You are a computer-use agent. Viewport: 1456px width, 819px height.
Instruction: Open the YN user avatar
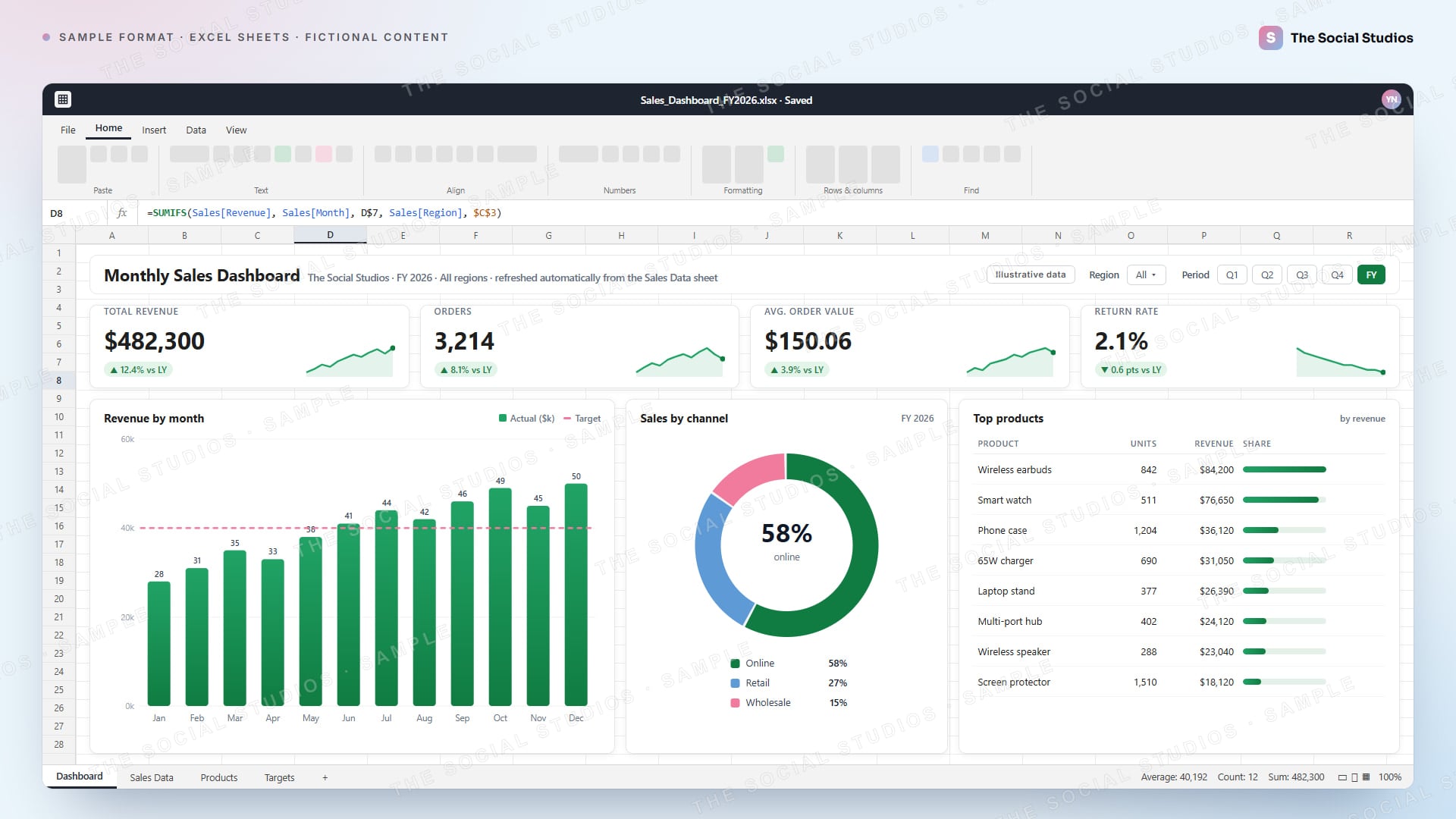pyautogui.click(x=1391, y=99)
